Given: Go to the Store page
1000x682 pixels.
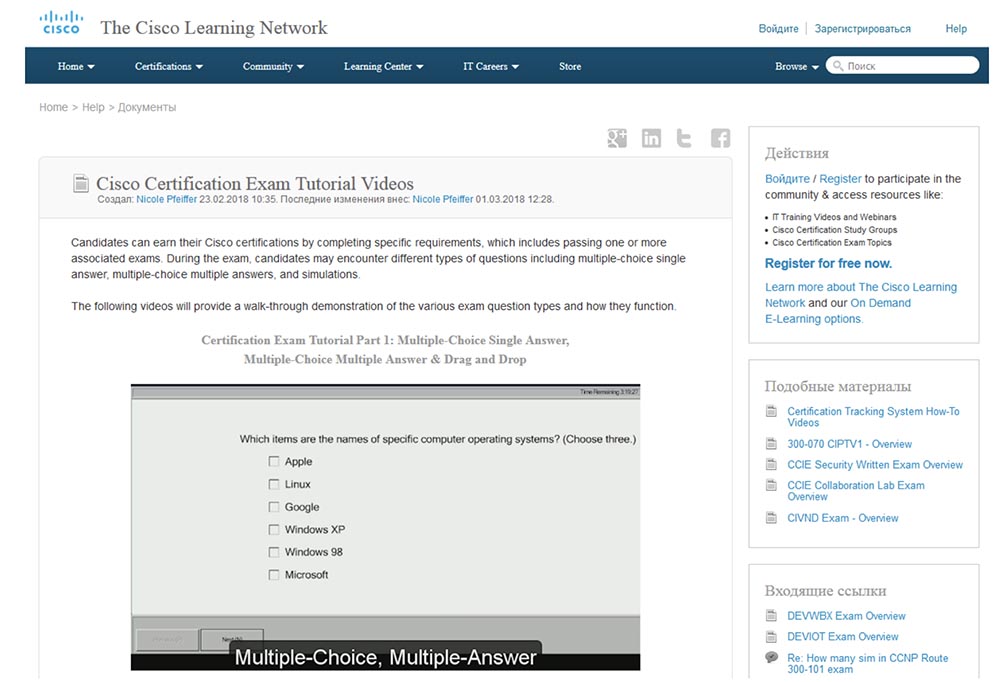Looking at the screenshot, I should pos(570,66).
